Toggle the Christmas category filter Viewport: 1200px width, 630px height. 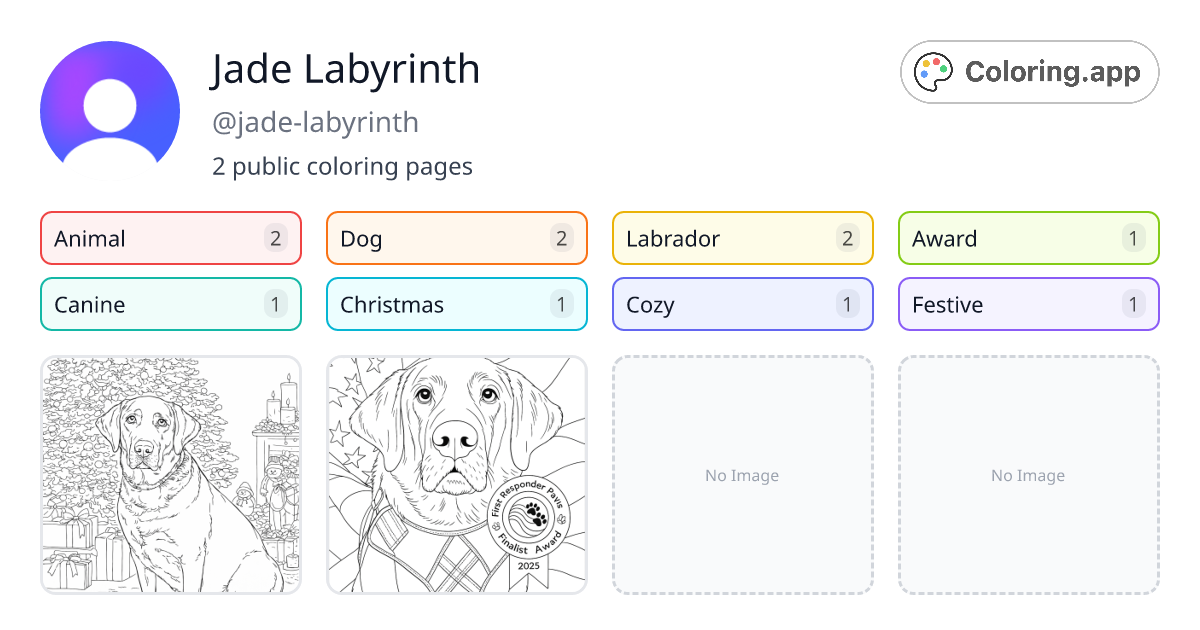(x=456, y=304)
